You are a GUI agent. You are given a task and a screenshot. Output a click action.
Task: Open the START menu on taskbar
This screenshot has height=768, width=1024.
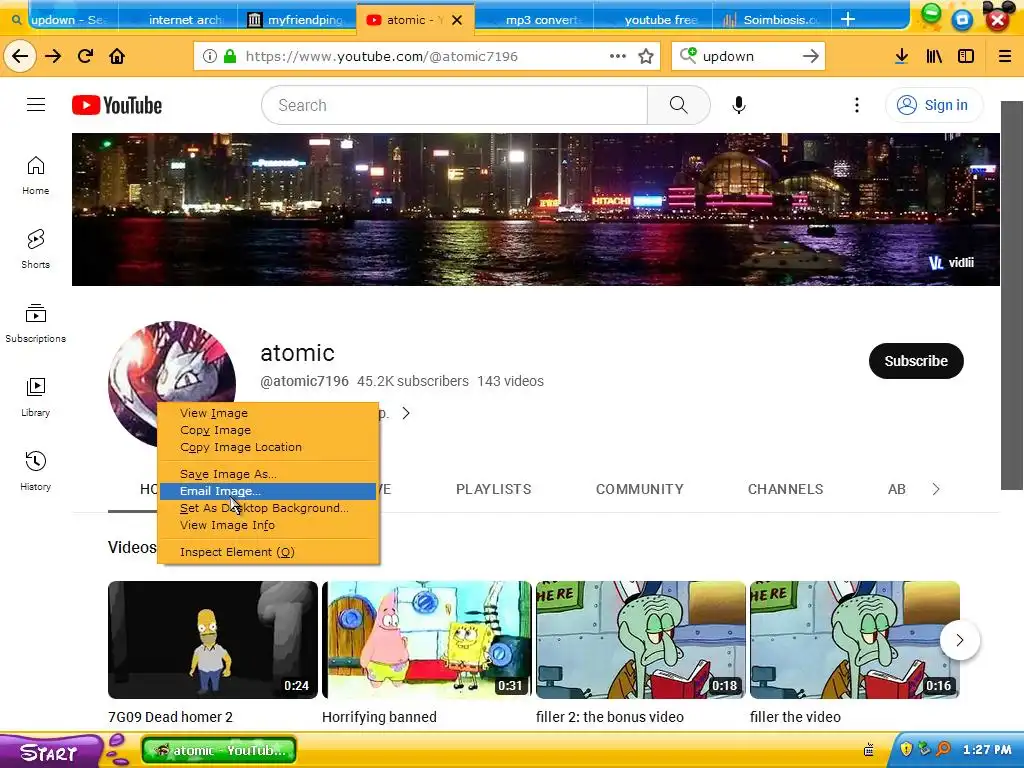(49, 751)
